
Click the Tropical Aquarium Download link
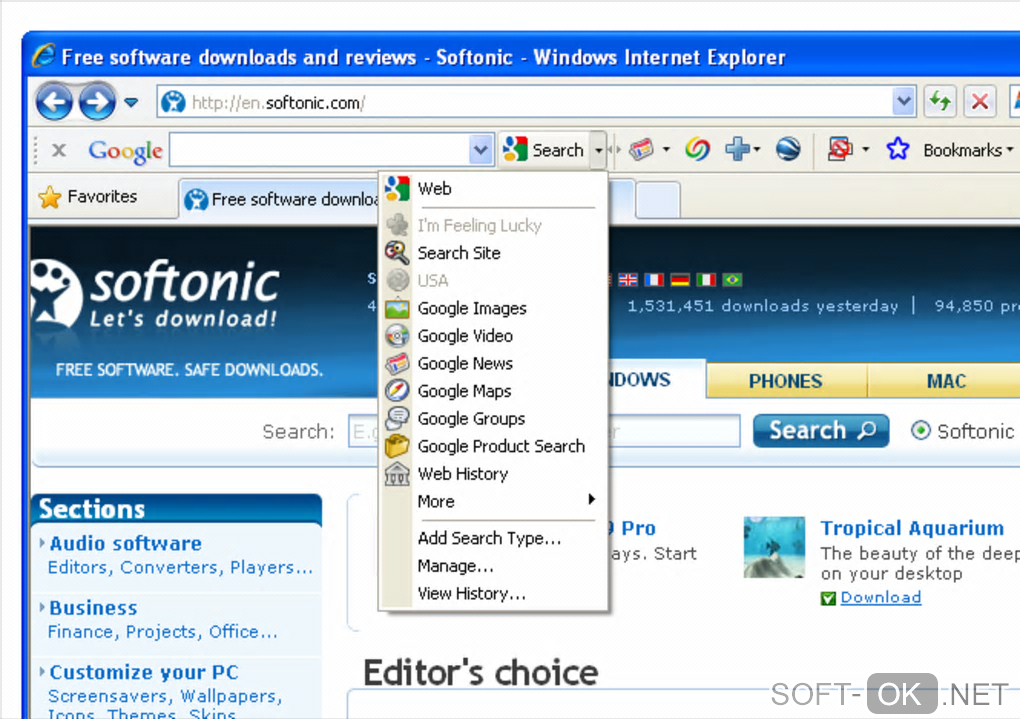tap(881, 597)
